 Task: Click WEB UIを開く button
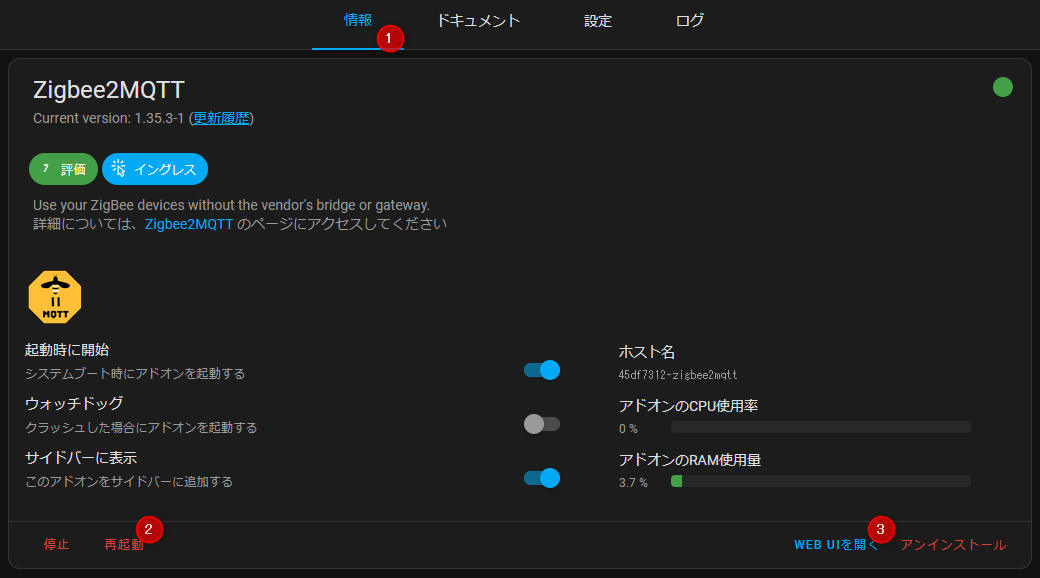click(x=836, y=545)
